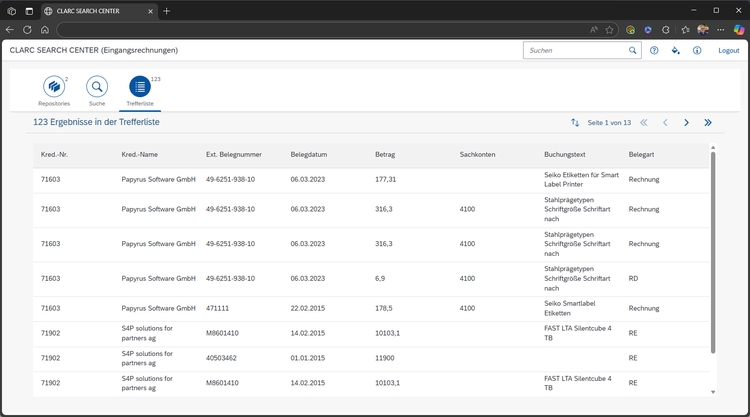
Task: Open the browser profile avatar
Action: 703,30
